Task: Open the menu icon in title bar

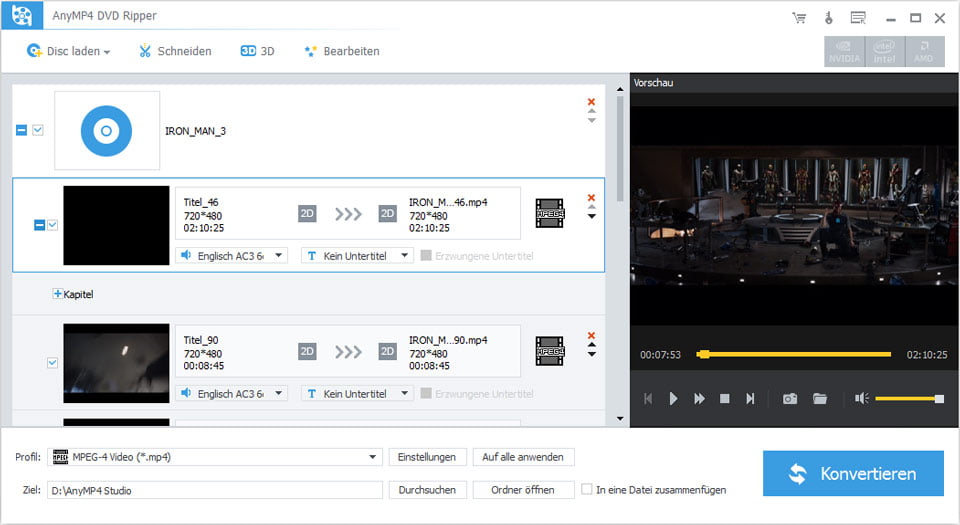Action: (858, 18)
